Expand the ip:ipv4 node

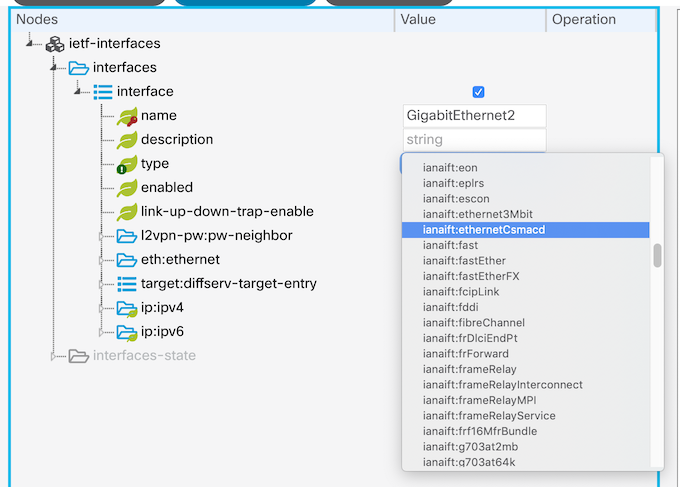coord(101,308)
